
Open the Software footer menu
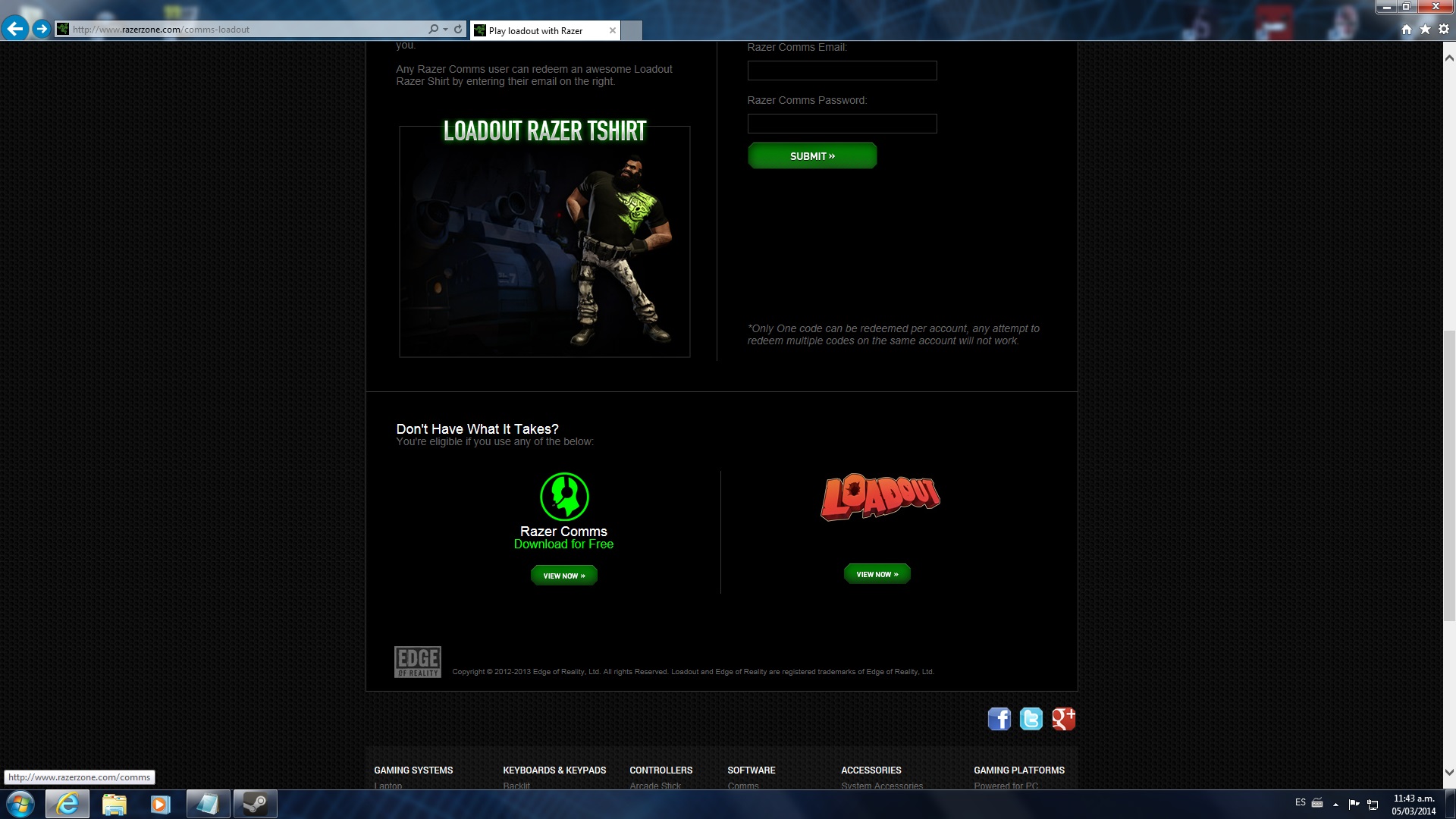(752, 770)
